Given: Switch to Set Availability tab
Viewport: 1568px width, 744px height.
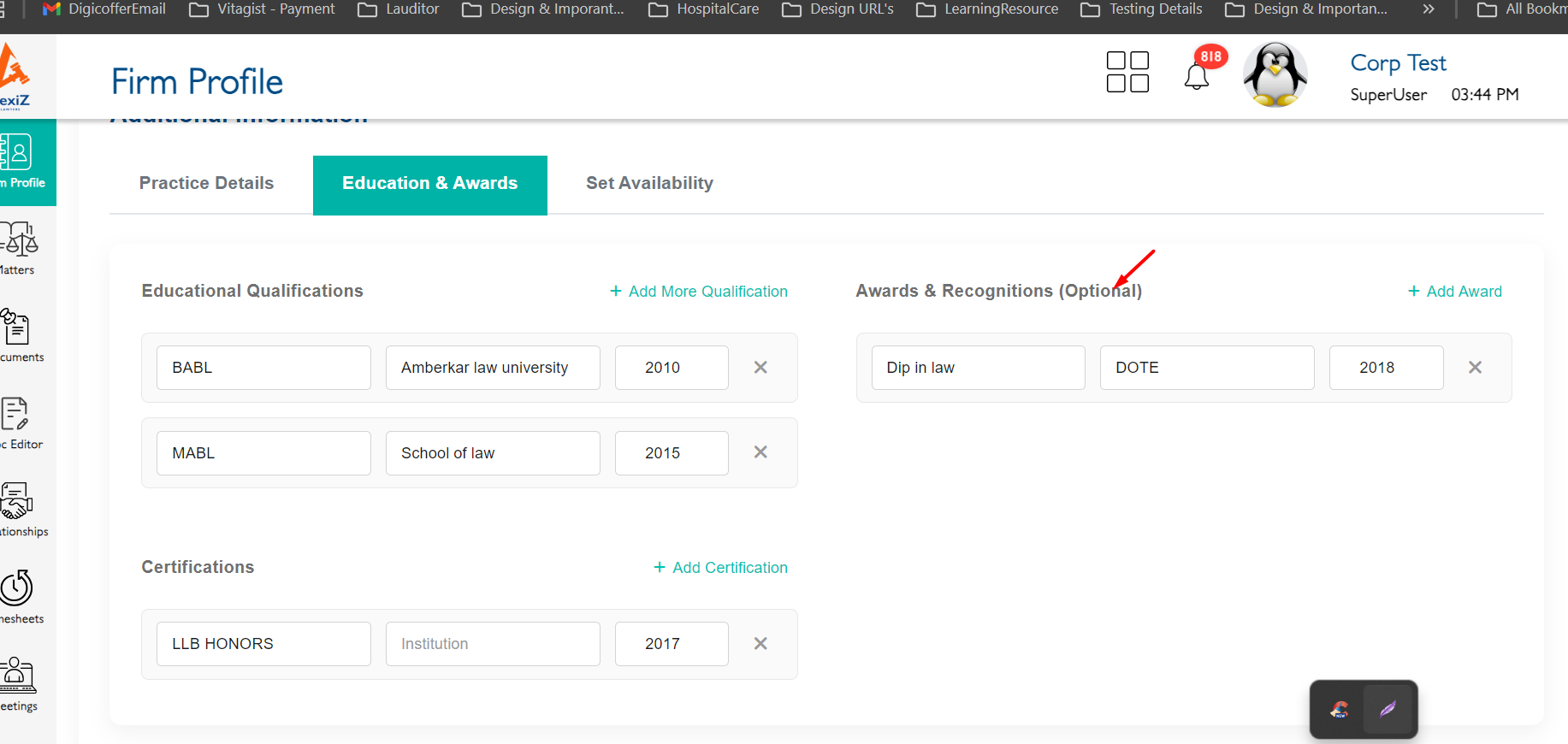Looking at the screenshot, I should 649,184.
